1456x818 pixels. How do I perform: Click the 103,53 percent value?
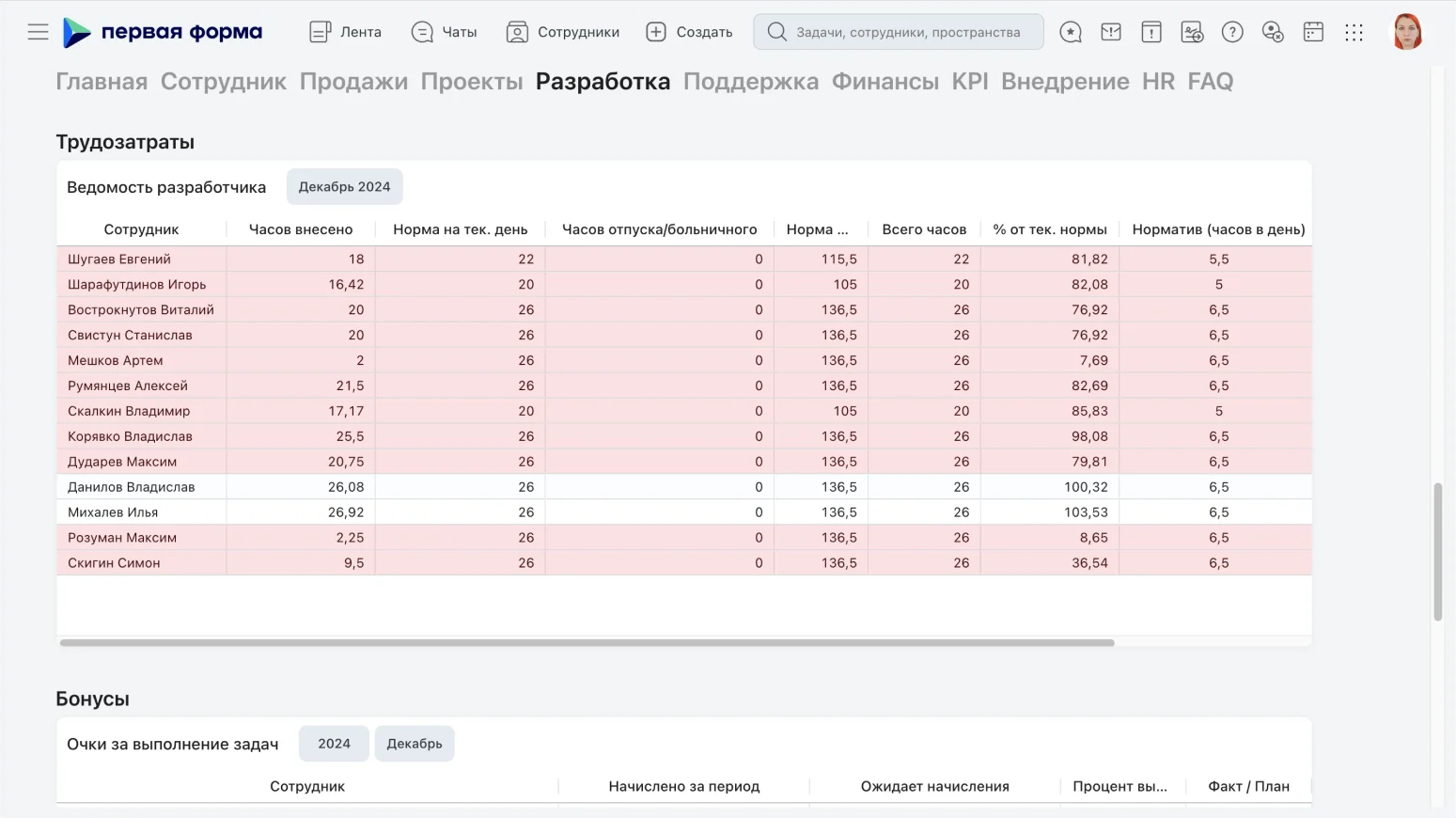click(1086, 513)
